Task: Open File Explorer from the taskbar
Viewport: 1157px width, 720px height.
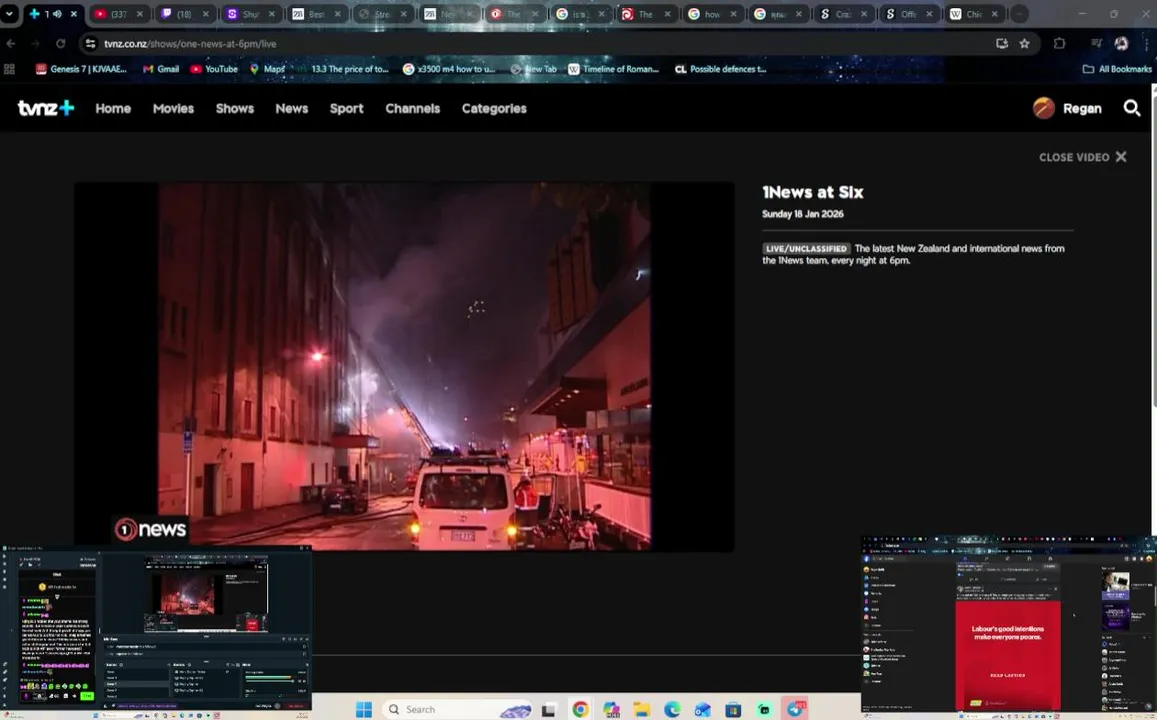Action: tap(642, 710)
